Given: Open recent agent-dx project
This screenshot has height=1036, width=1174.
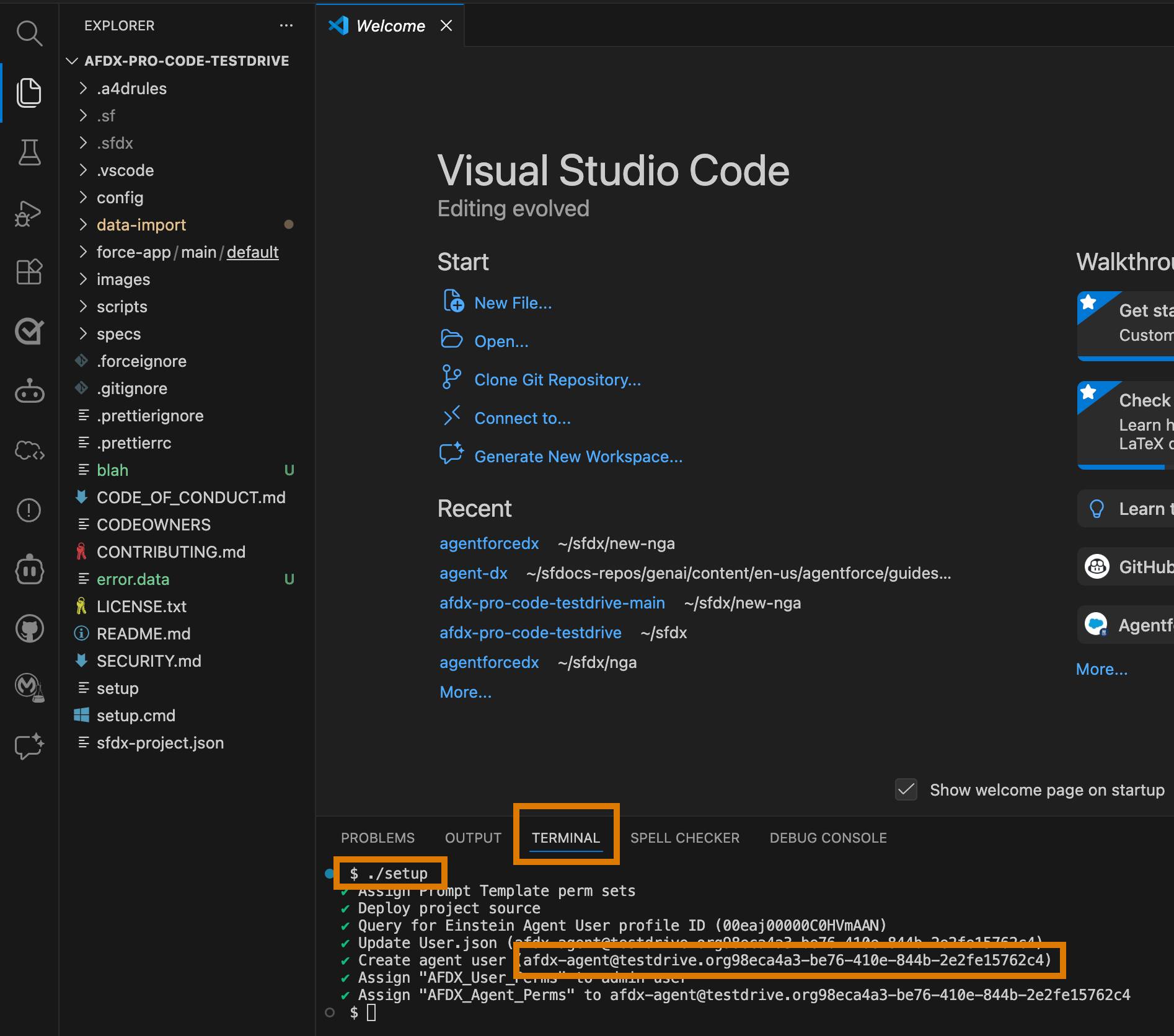Looking at the screenshot, I should 474,573.
